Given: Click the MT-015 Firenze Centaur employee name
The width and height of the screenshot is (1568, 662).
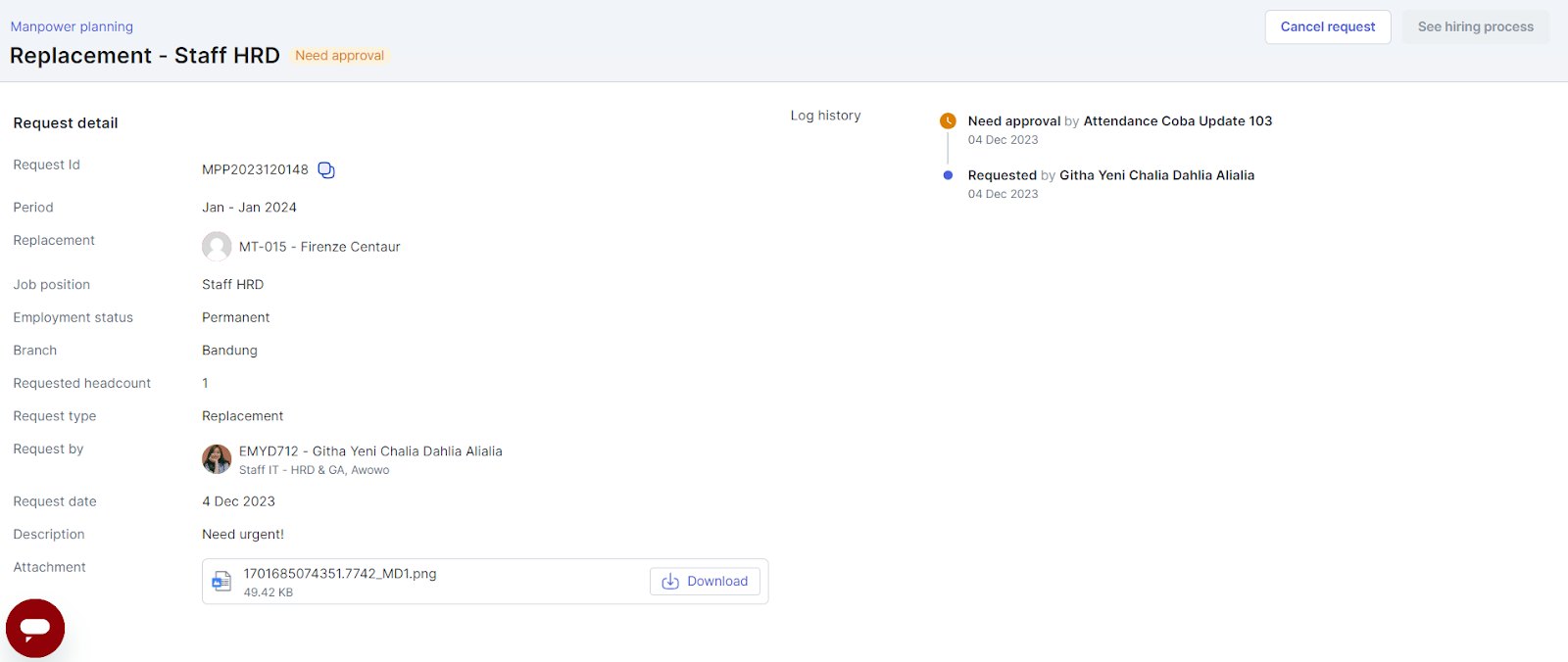Looking at the screenshot, I should pyautogui.click(x=319, y=247).
